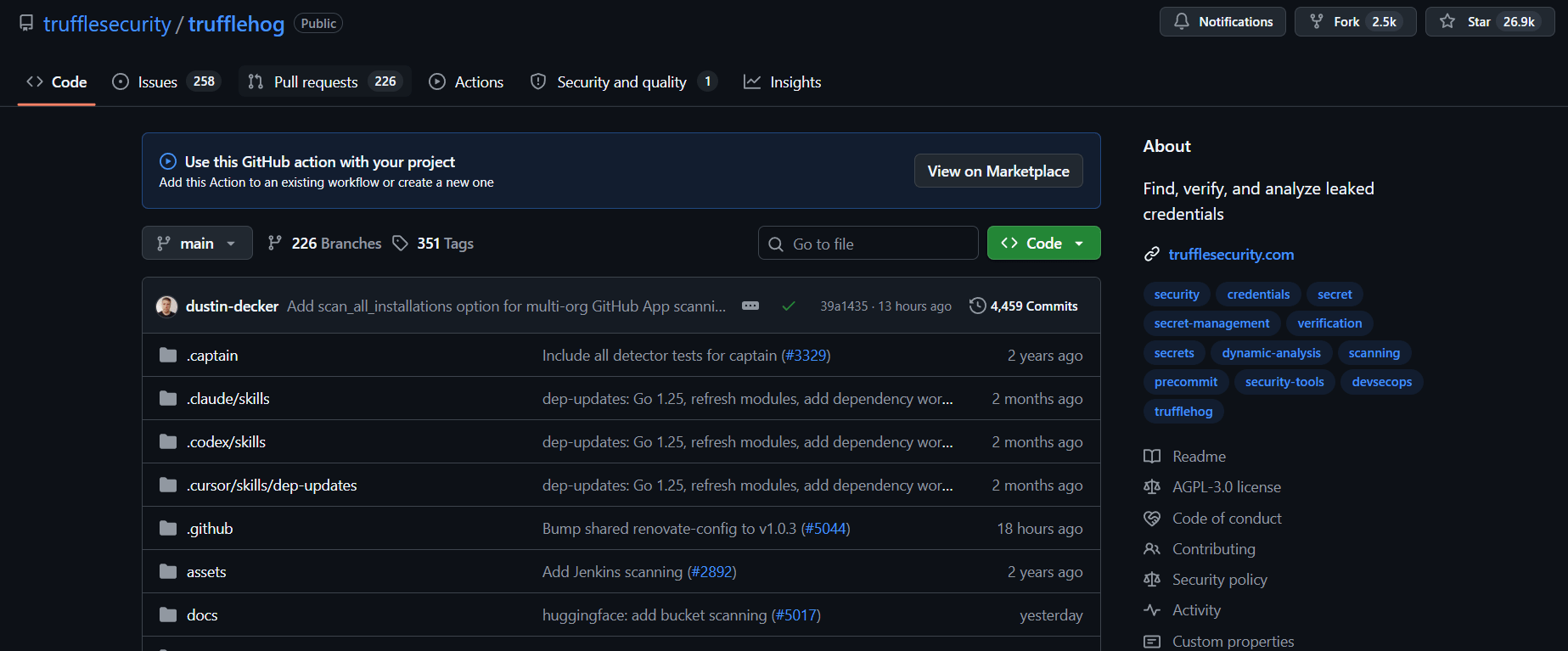Fork the repository with the Fork button
The width and height of the screenshot is (1568, 651).
(x=1355, y=22)
